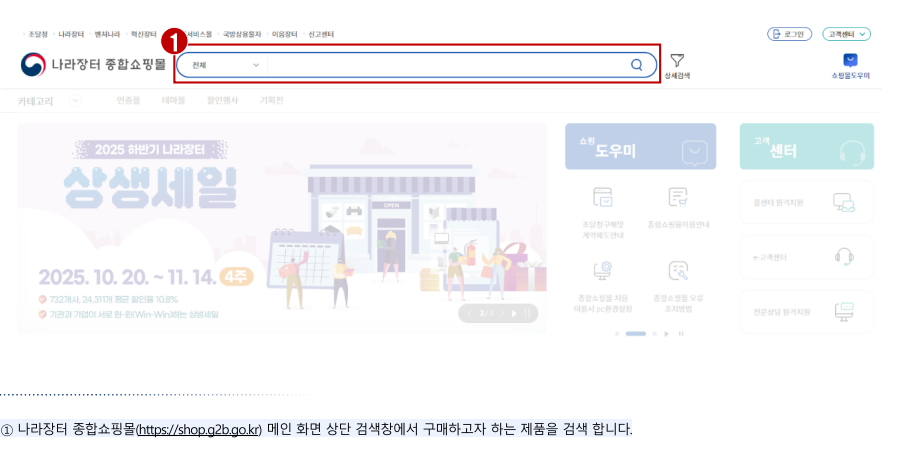Show next main banner slide
The image size is (914, 465).
click(x=502, y=313)
